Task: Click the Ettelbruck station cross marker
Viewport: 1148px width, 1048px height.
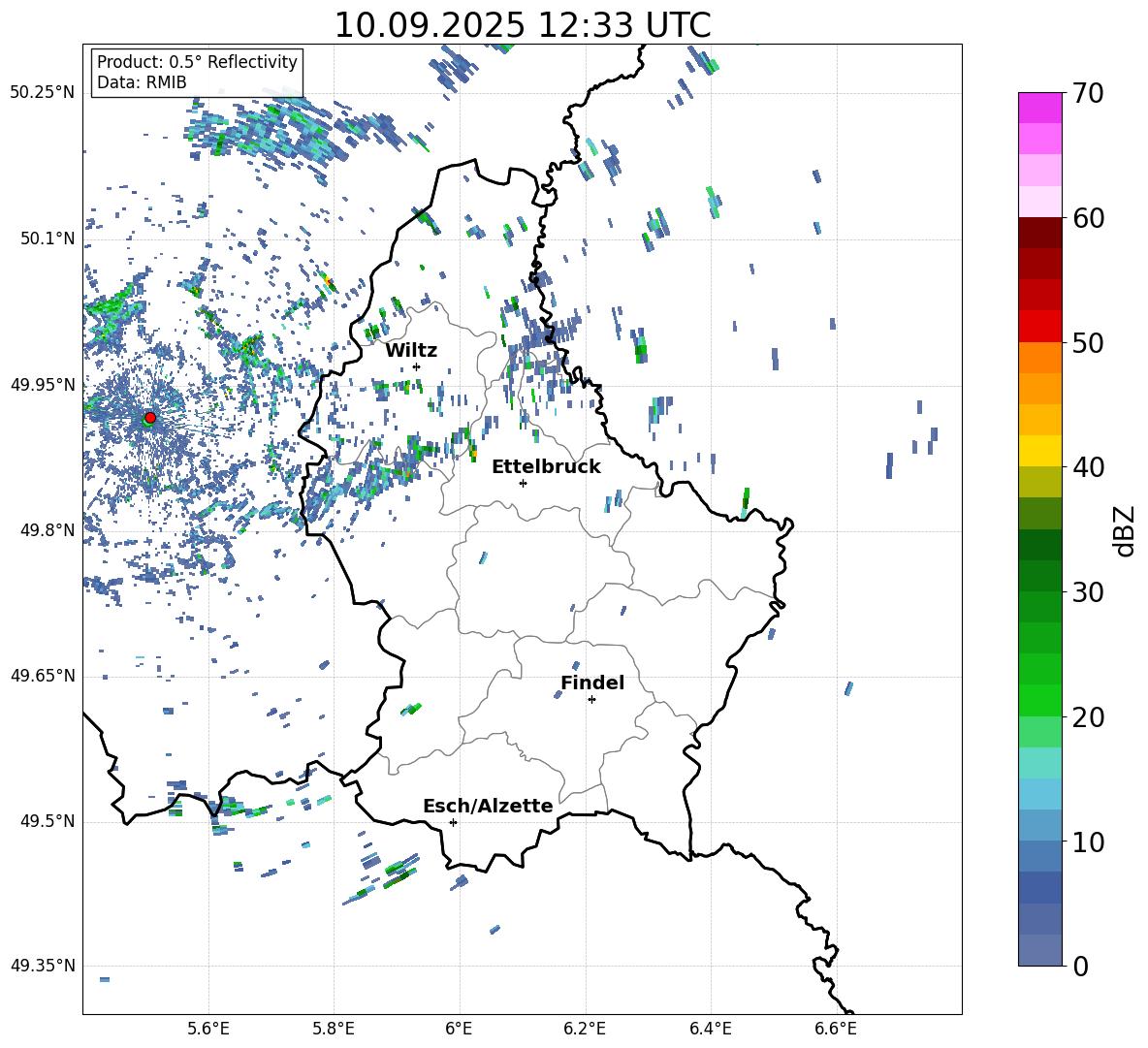Action: pyautogui.click(x=523, y=483)
